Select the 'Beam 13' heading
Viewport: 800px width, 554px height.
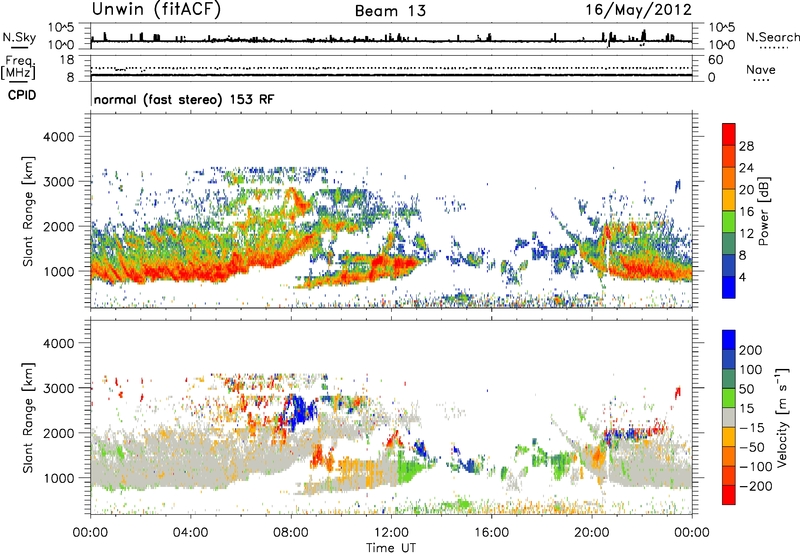(x=390, y=11)
